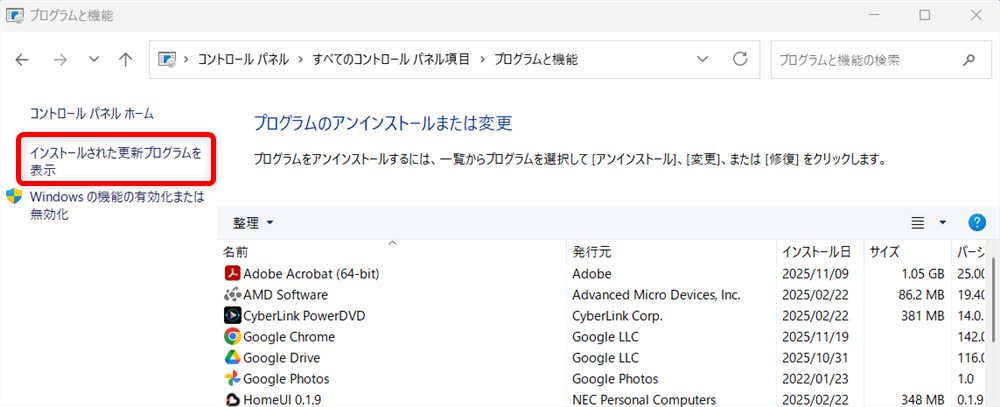1000x407 pixels.
Task: Click the window title bar app icon
Action: [14, 15]
